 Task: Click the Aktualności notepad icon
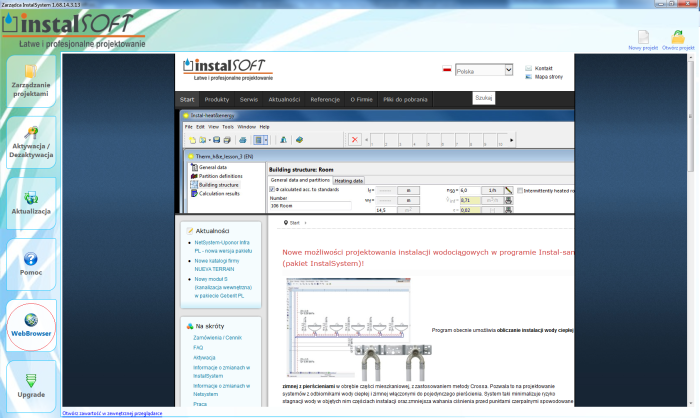(190, 231)
